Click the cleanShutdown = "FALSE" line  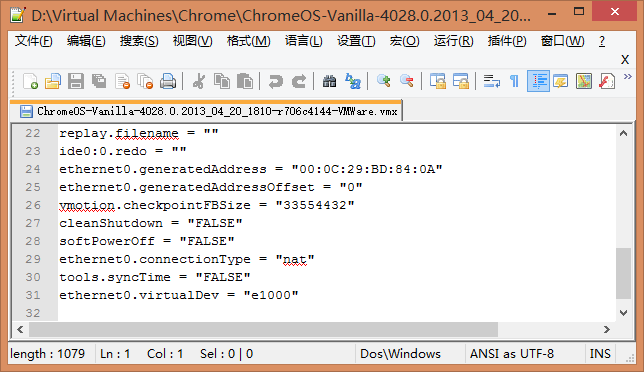(x=151, y=223)
